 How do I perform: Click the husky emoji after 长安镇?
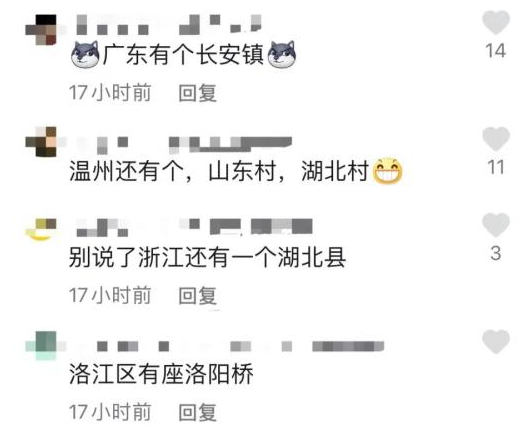282,54
